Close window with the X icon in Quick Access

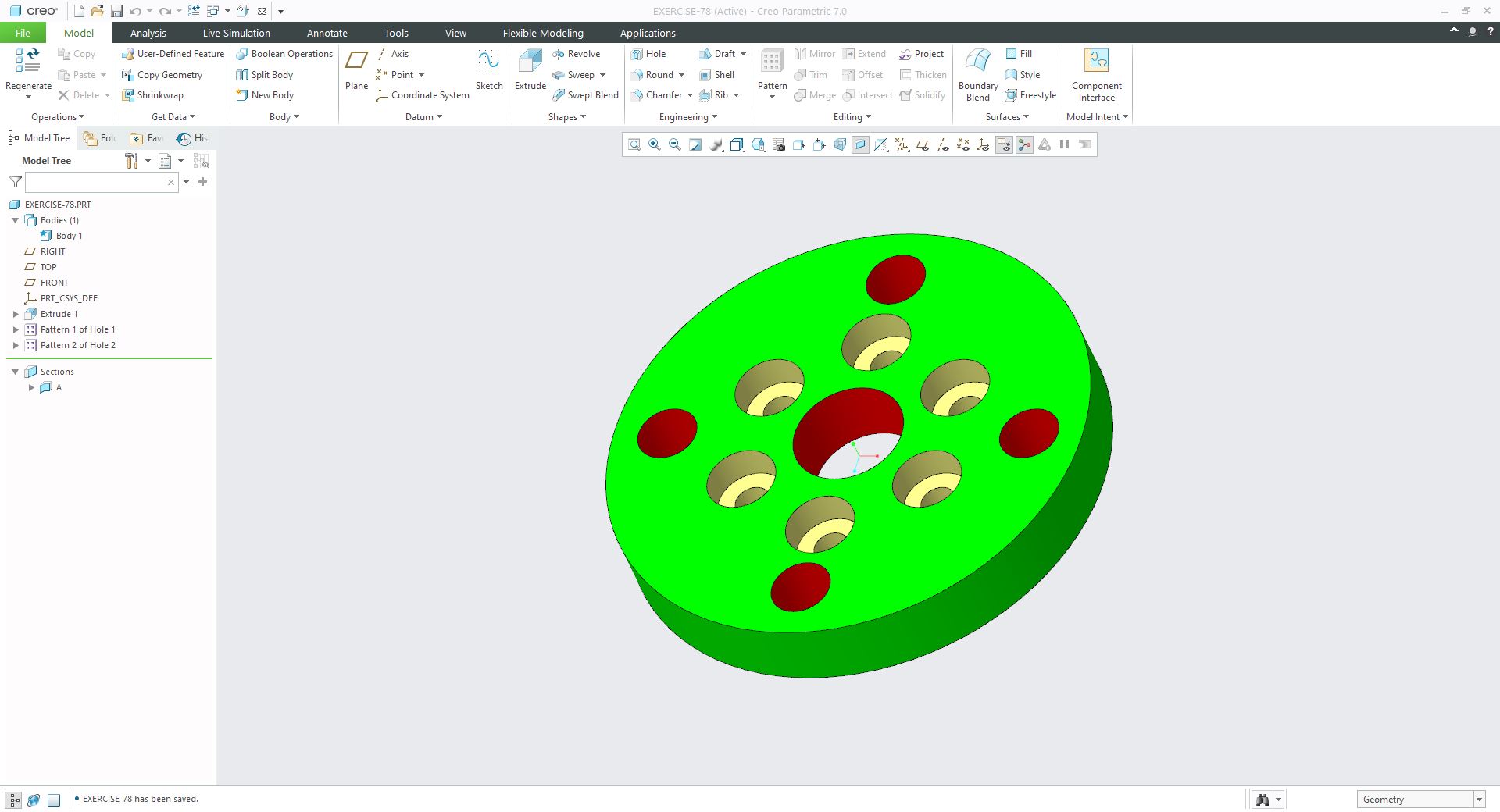coord(262,11)
